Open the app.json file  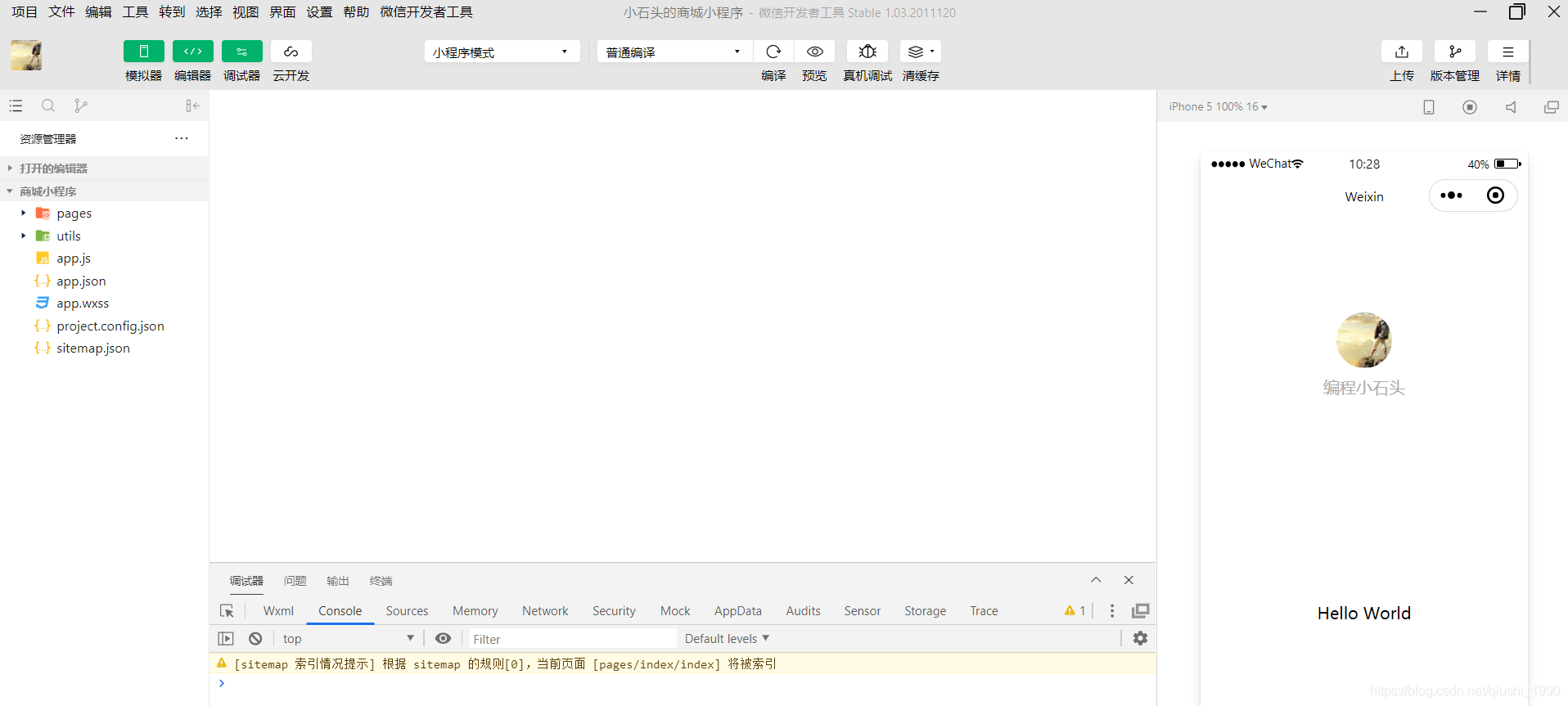(x=81, y=281)
